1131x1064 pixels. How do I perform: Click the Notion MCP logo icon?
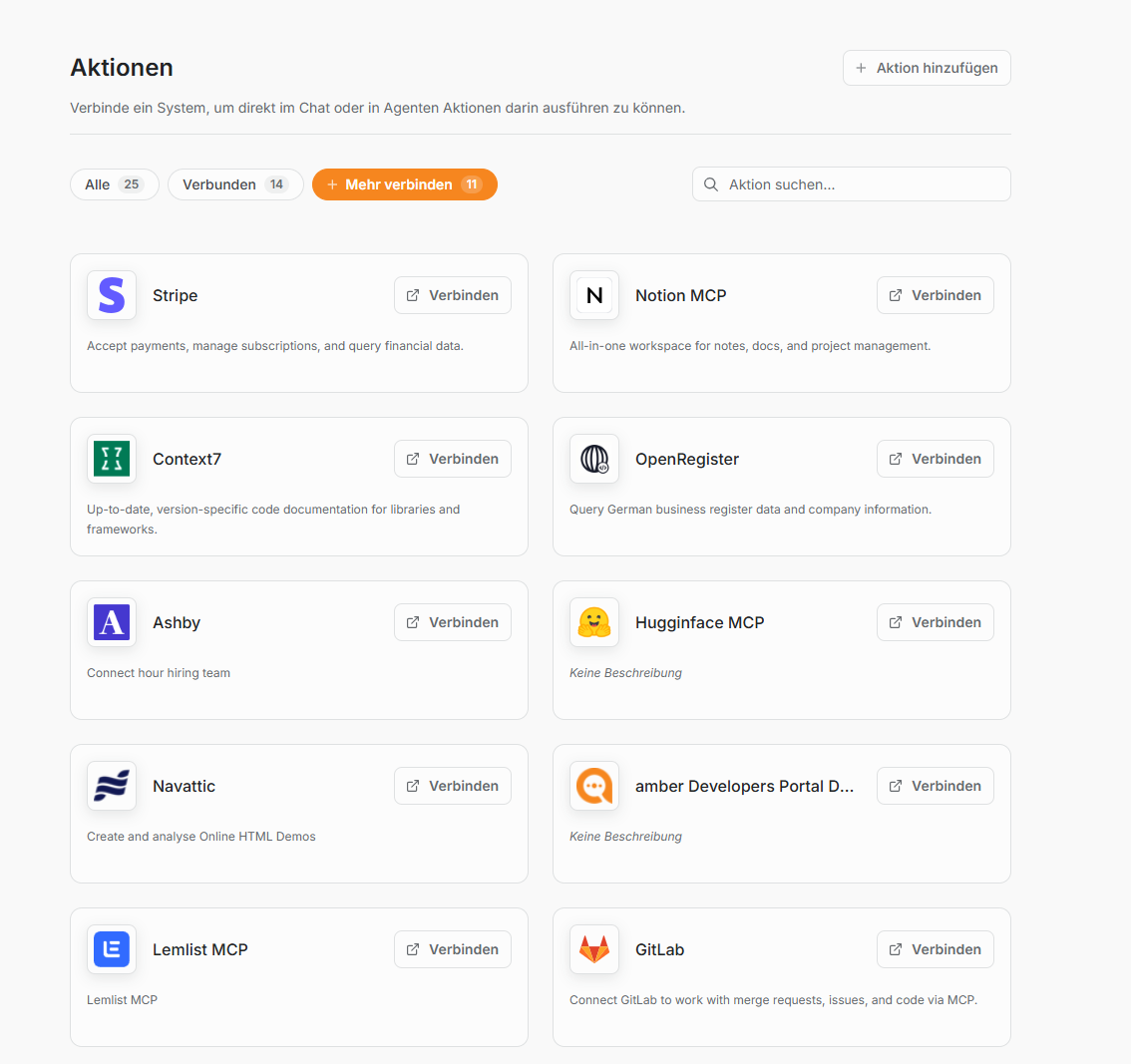(594, 295)
